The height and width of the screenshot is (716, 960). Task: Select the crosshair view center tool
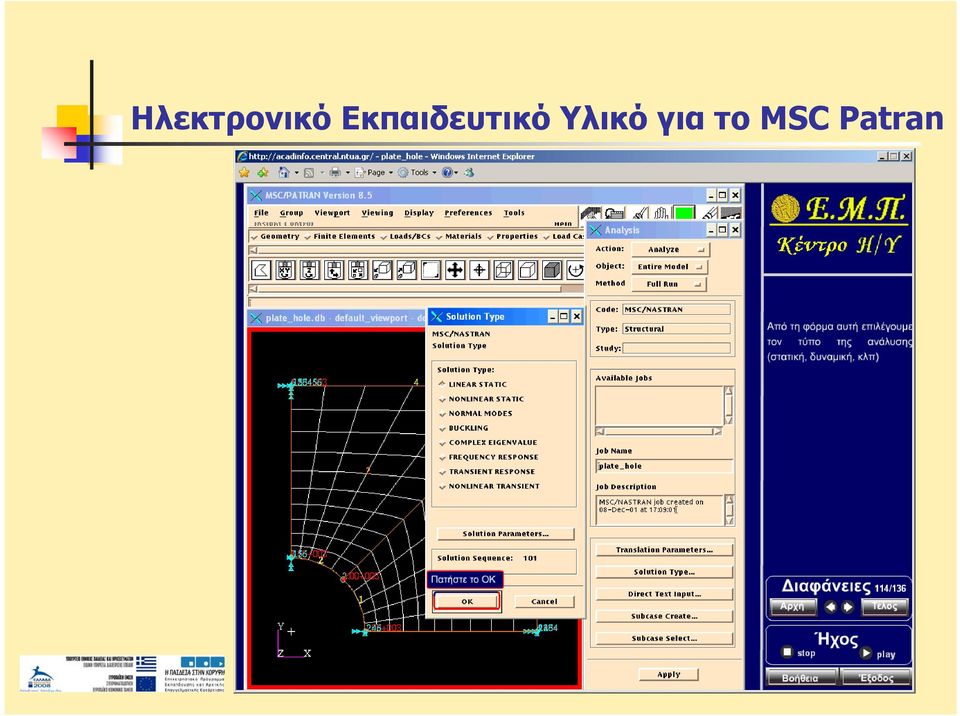click(x=479, y=270)
